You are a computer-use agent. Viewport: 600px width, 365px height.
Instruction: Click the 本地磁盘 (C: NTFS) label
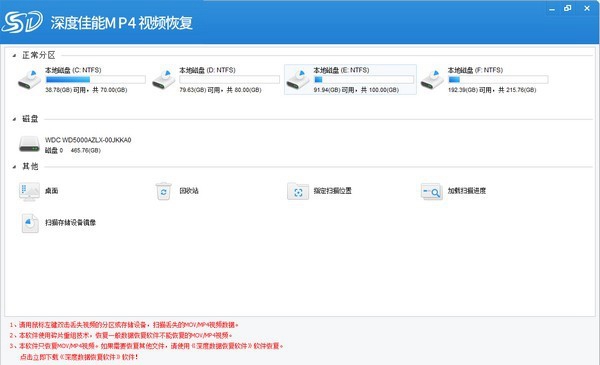[x=73, y=70]
